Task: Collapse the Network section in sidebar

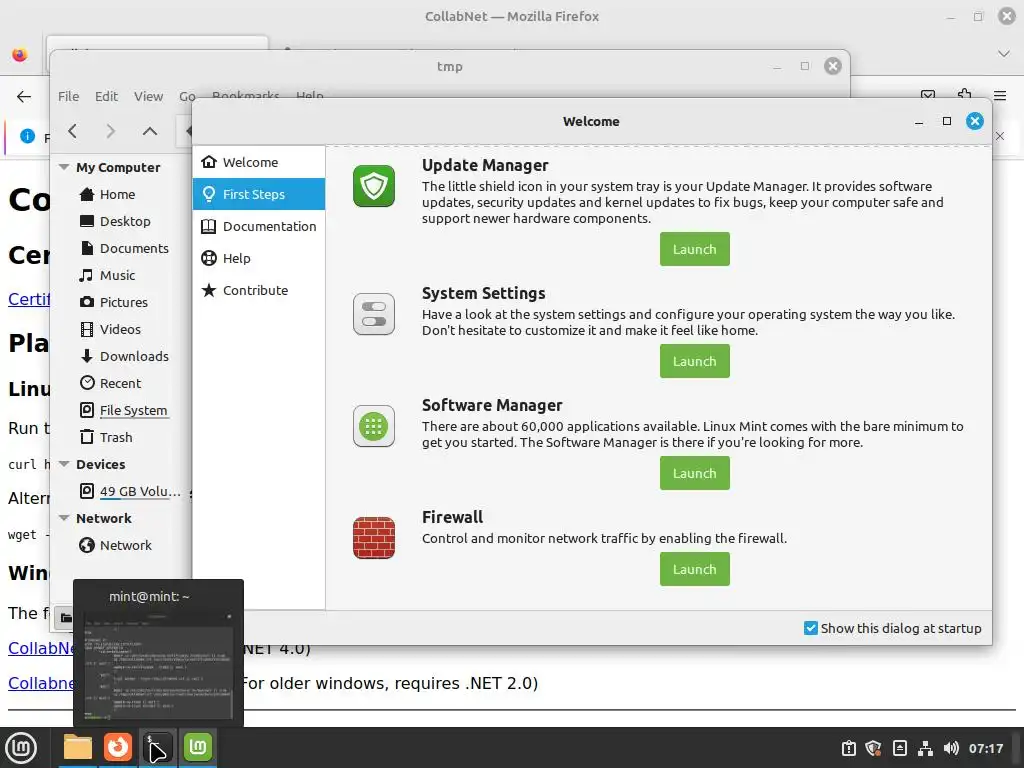Action: click(x=64, y=518)
